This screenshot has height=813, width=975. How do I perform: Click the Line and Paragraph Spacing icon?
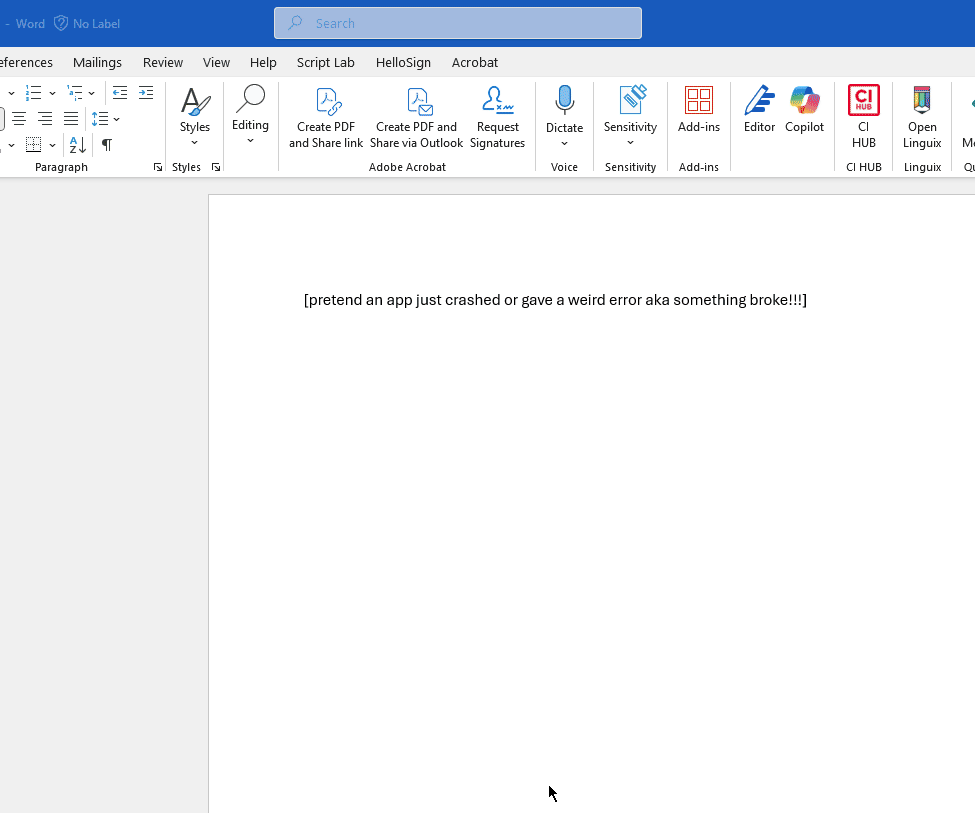point(99,119)
